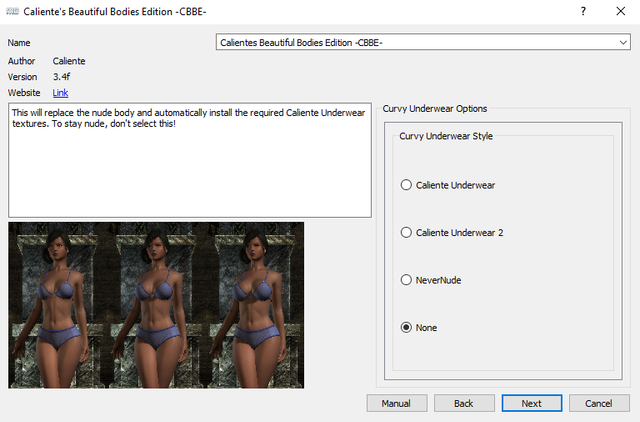Proceed with the Next button
Screen dimensions: 640x422
[531, 403]
